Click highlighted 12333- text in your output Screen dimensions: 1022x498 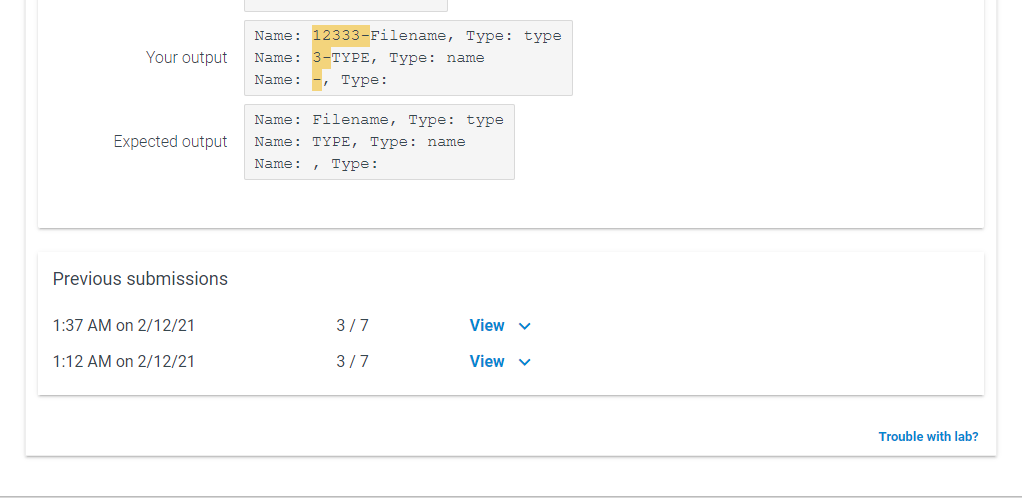point(341,36)
